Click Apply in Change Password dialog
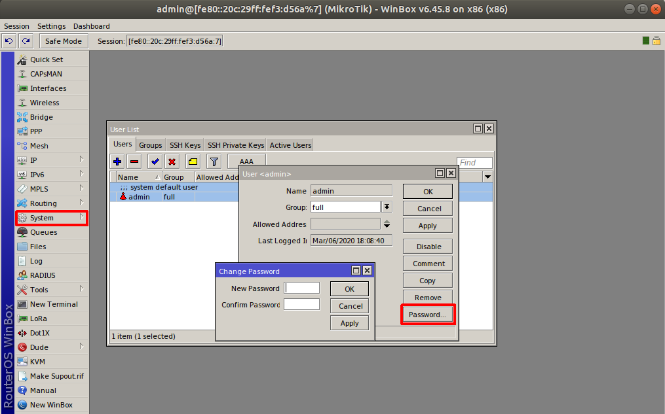This screenshot has width=665, height=414. pyautogui.click(x=349, y=323)
